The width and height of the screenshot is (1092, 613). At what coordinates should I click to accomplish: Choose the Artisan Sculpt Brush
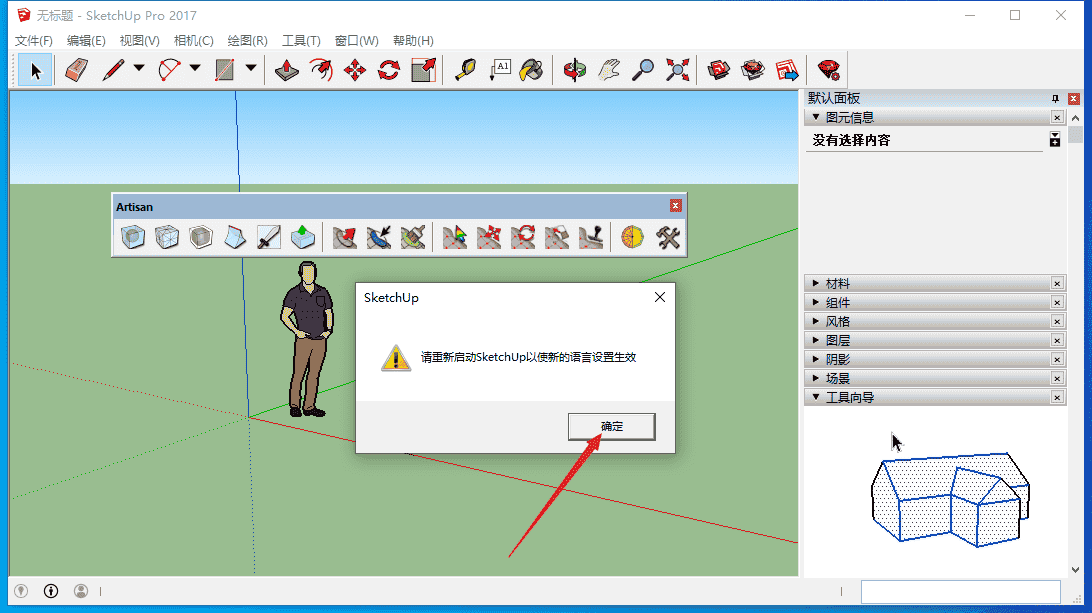coord(345,238)
